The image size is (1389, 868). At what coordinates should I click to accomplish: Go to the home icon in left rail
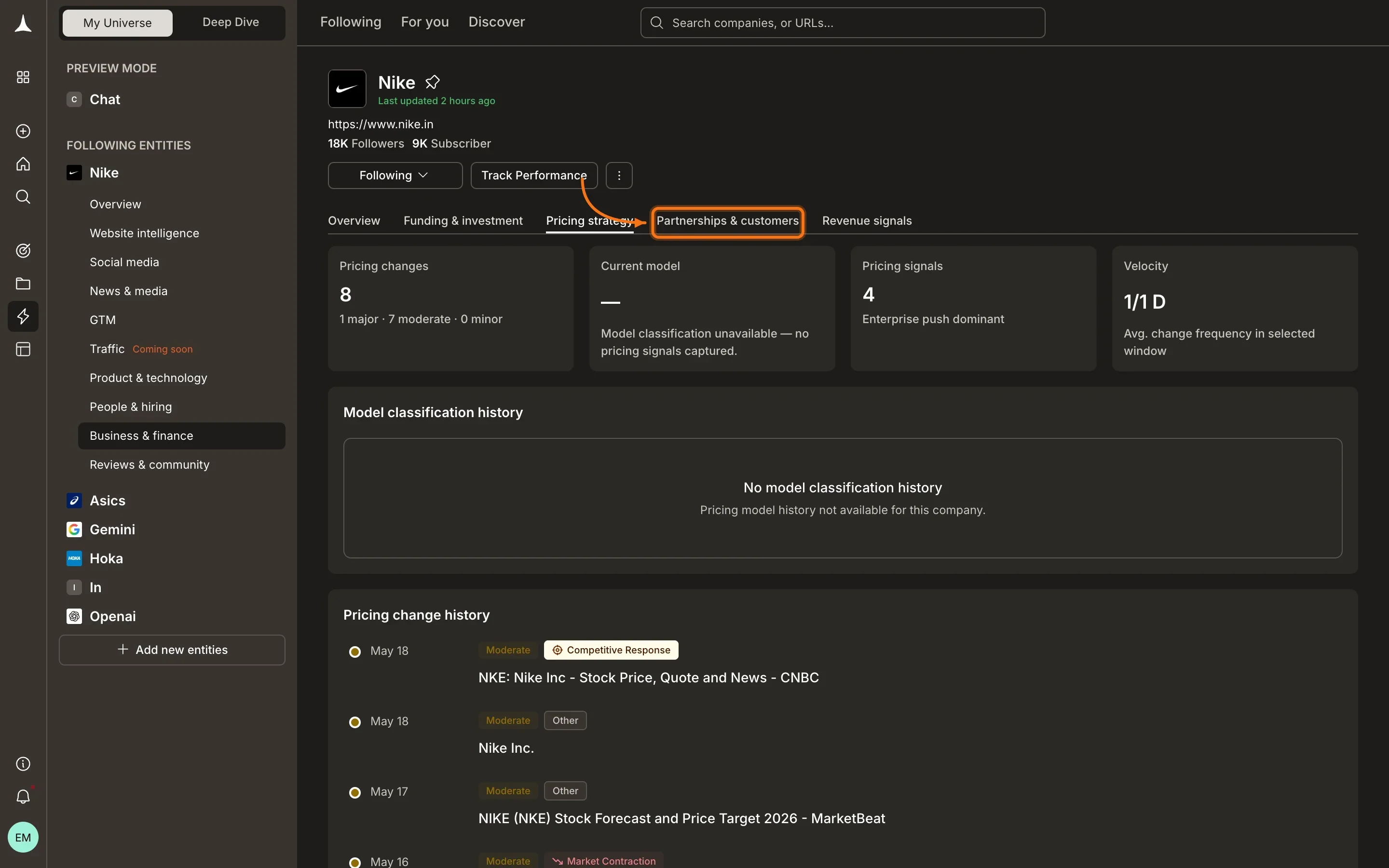point(23,163)
